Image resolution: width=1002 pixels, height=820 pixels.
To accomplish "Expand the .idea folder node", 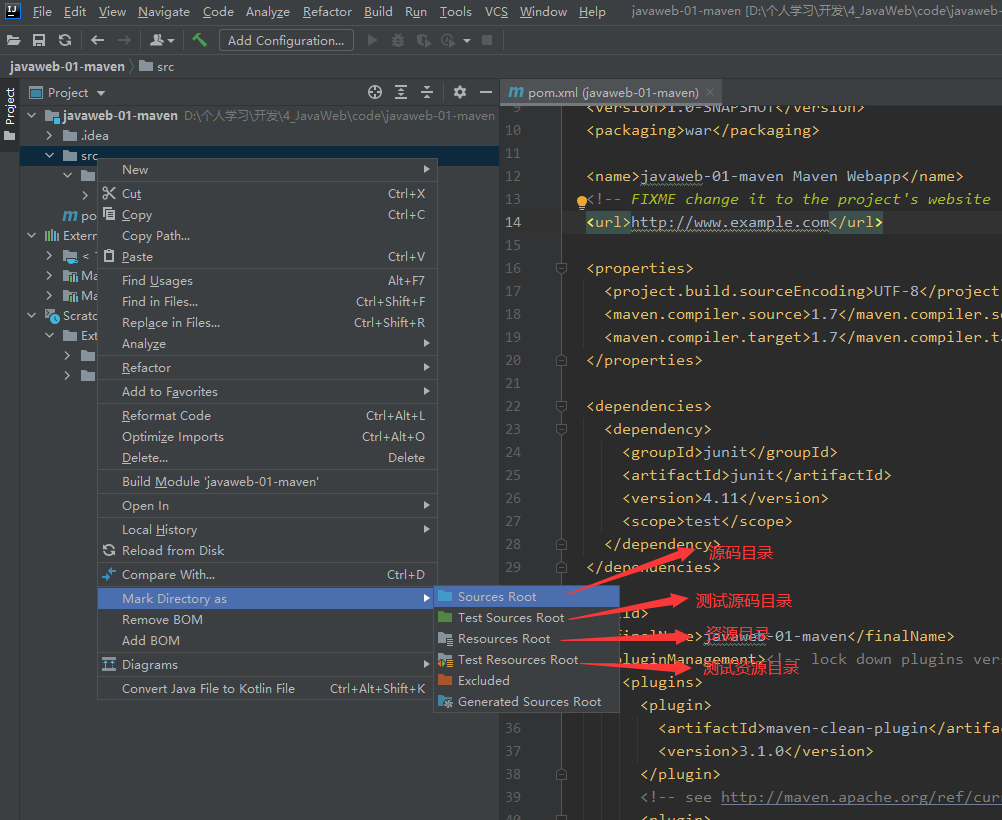I will (49, 135).
